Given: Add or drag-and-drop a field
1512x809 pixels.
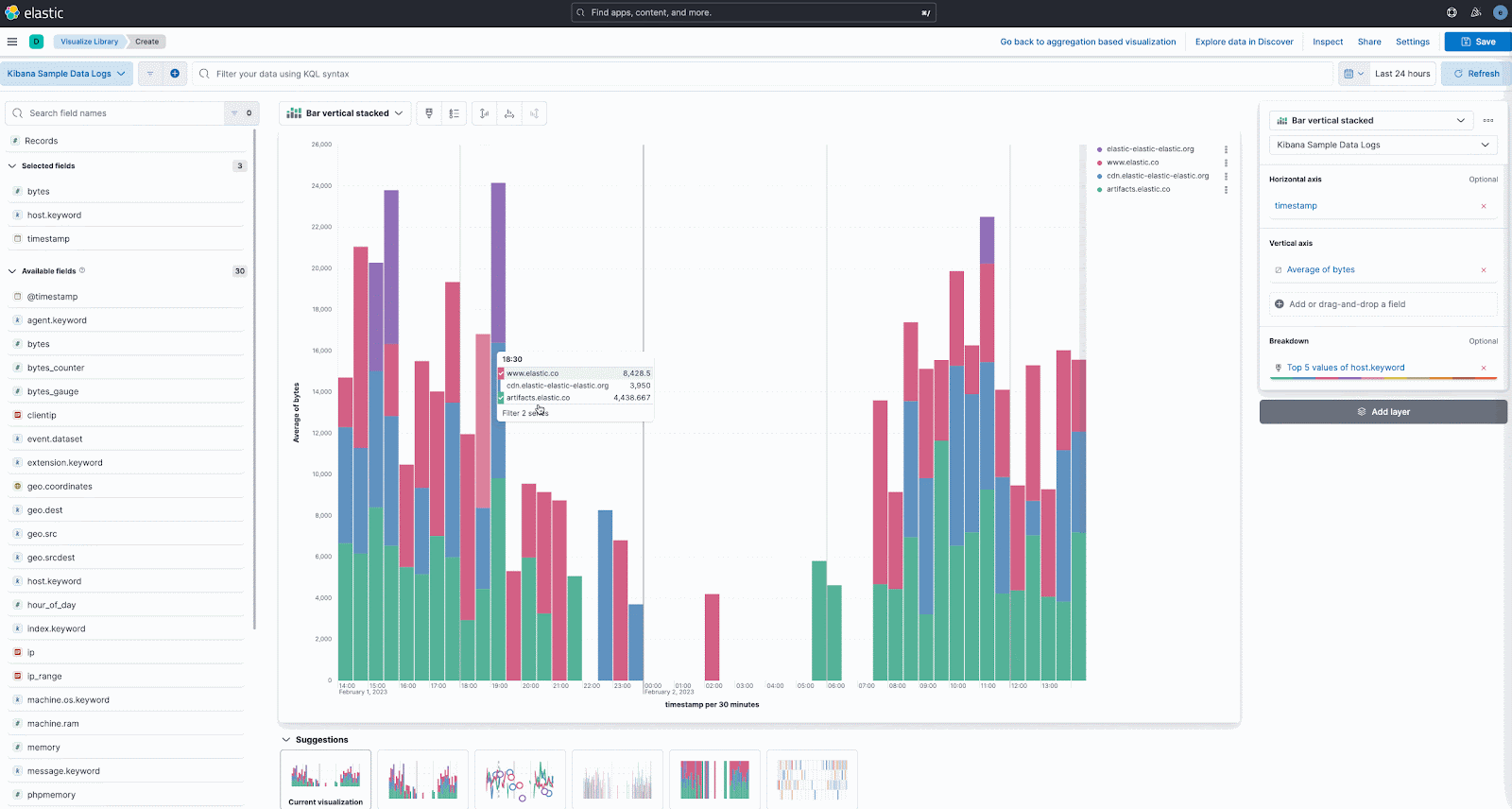Looking at the screenshot, I should point(1383,304).
